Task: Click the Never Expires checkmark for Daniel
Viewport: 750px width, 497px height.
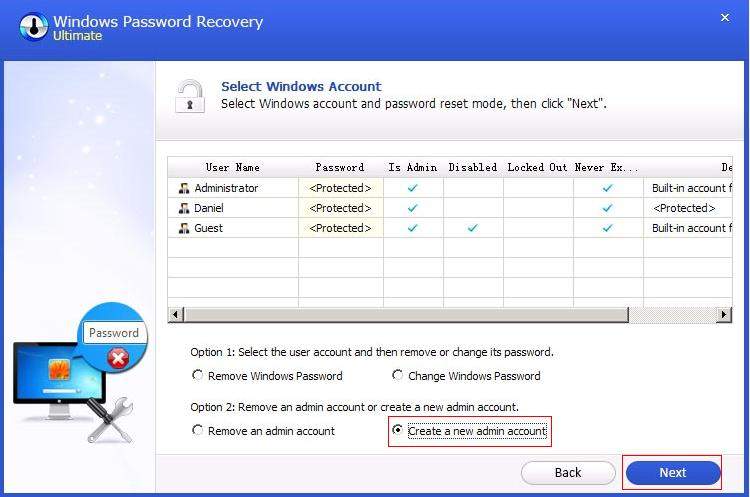Action: (607, 208)
